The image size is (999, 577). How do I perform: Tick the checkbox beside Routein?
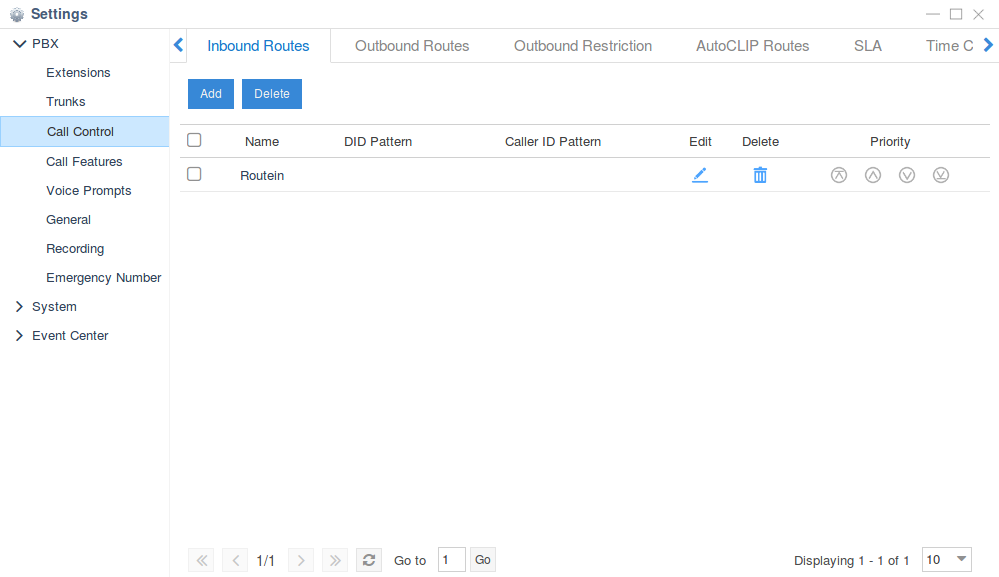(195, 174)
